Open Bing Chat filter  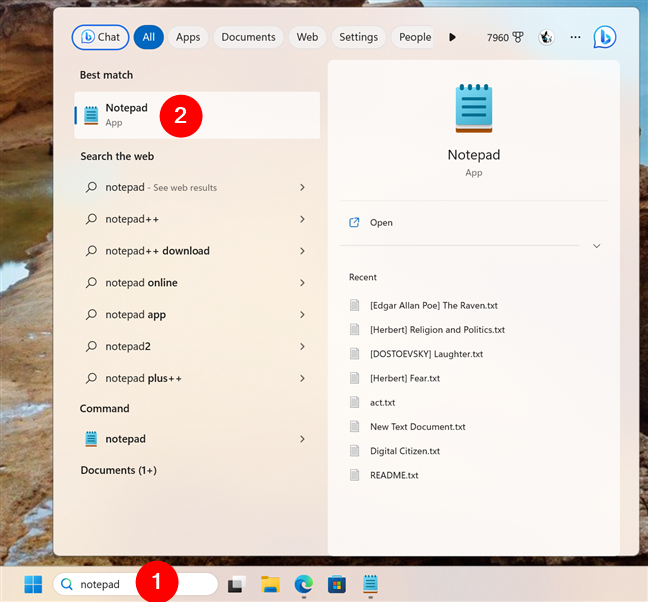[x=100, y=37]
